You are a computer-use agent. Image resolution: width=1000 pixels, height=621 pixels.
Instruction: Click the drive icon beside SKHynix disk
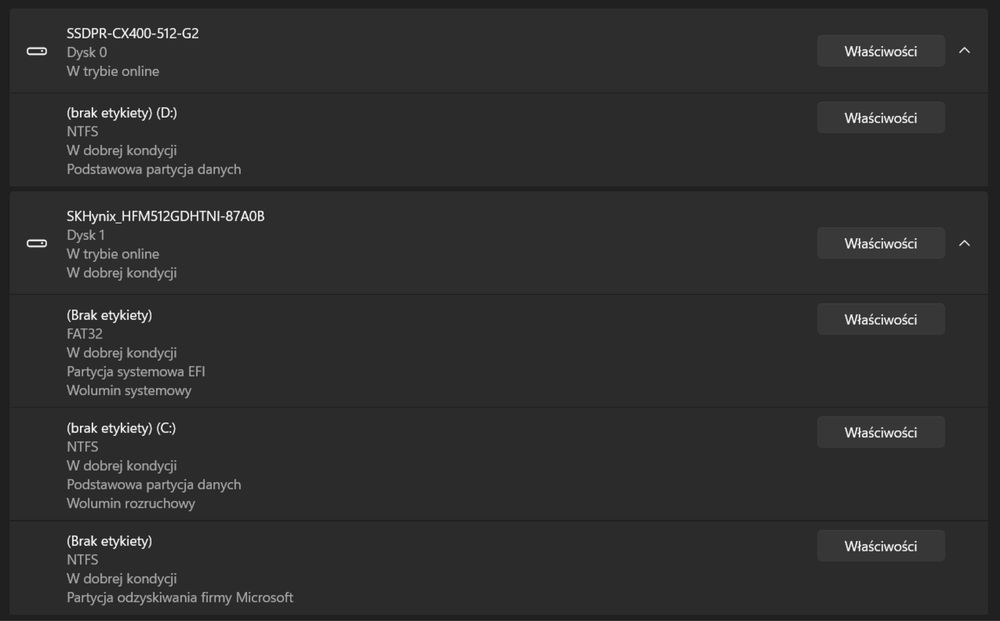(36, 244)
